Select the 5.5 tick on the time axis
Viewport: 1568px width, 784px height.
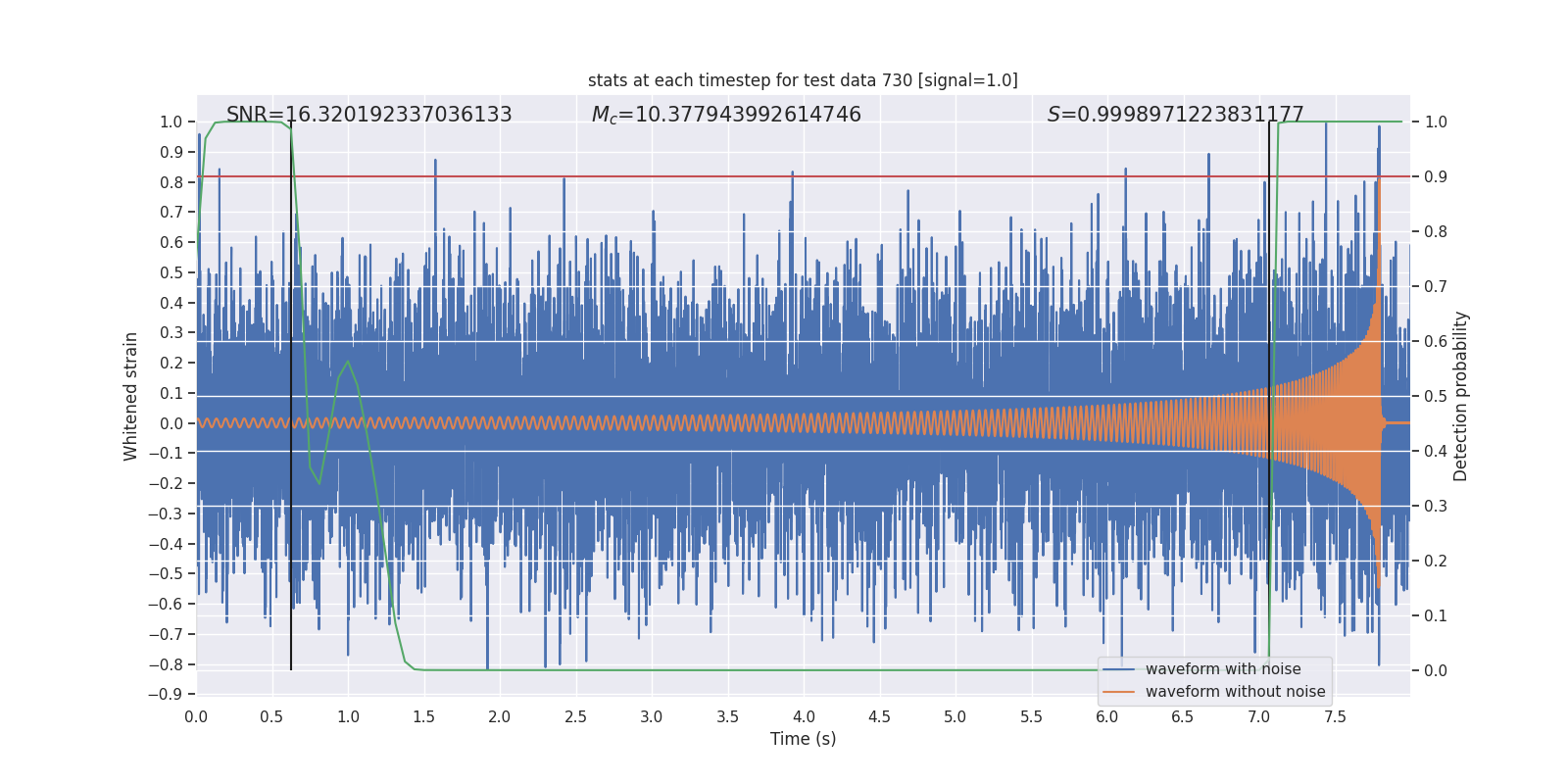[x=1032, y=716]
